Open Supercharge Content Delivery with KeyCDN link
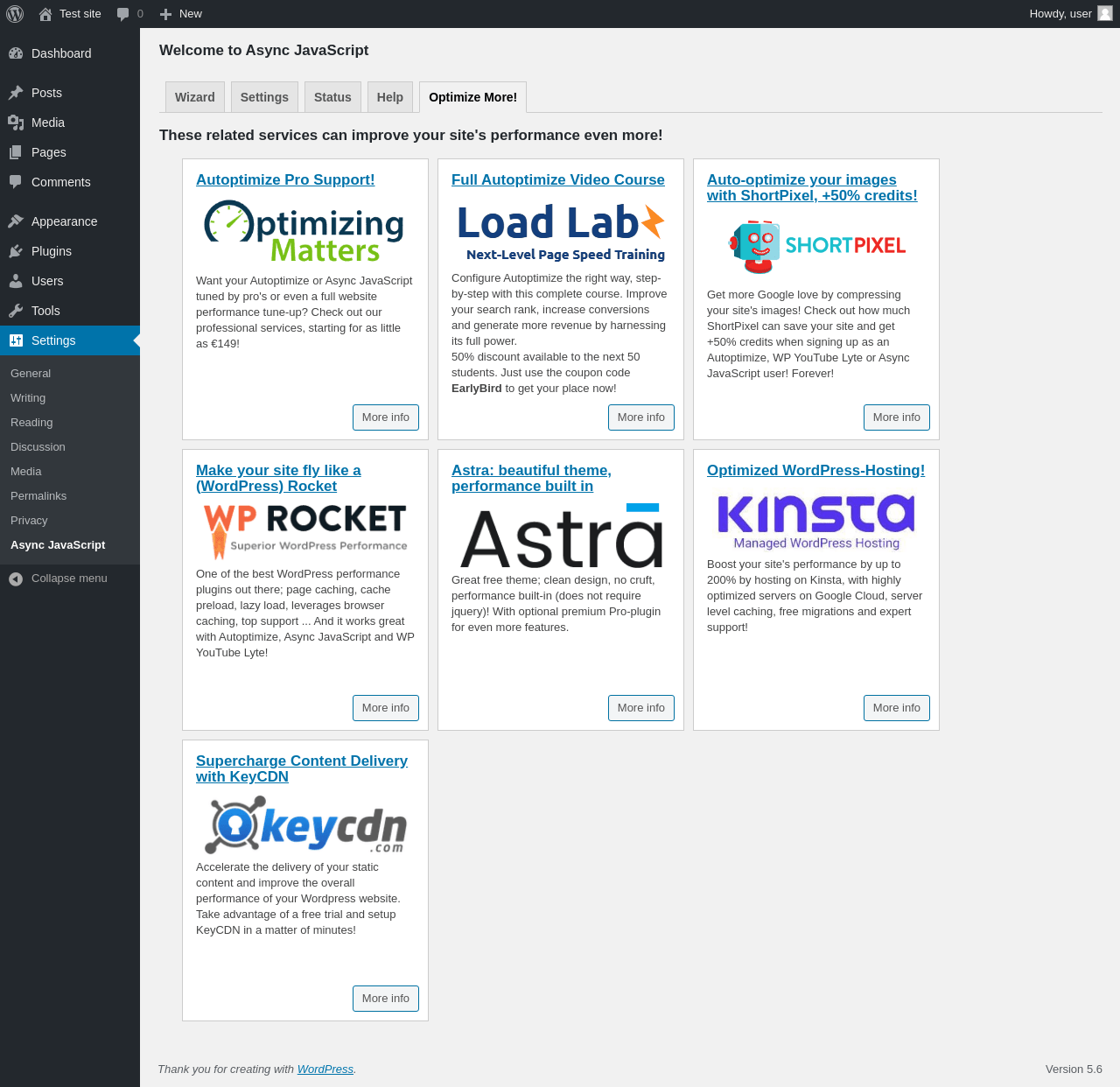The image size is (1120, 1087). (302, 768)
